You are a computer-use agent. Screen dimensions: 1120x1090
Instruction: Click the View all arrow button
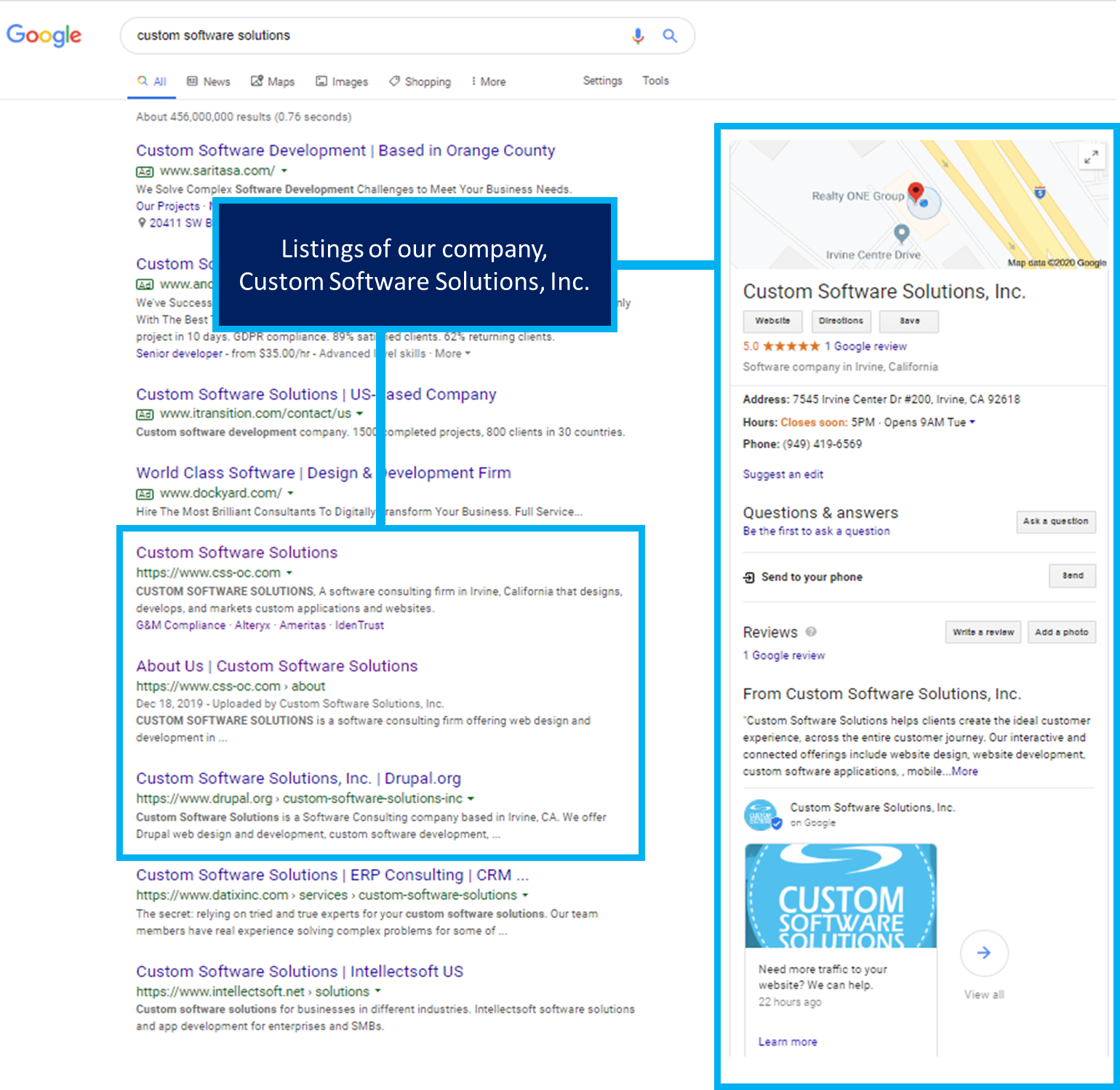[984, 953]
